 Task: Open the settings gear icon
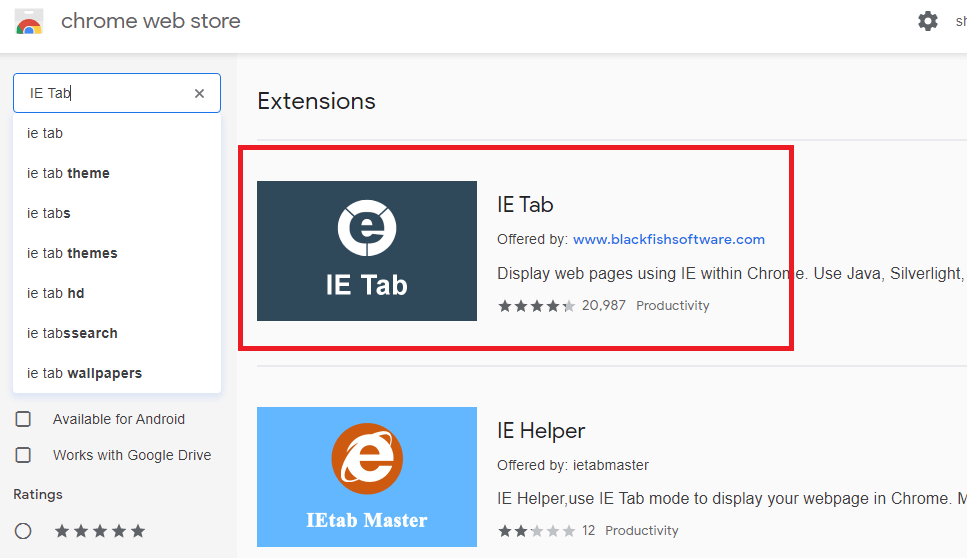coord(928,21)
